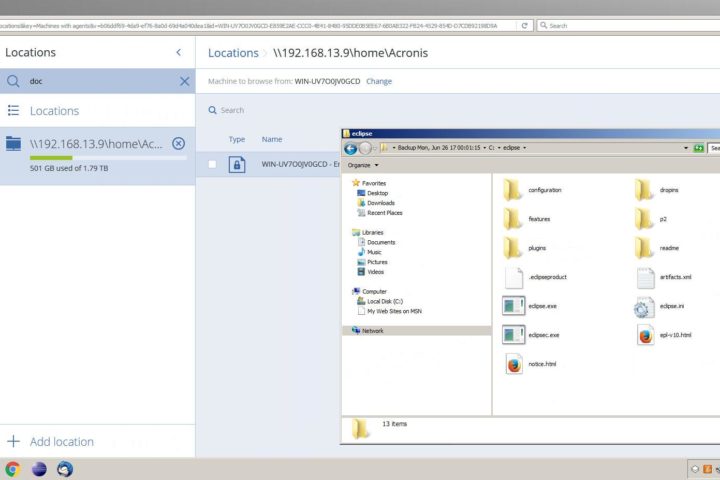
Task: Reload the page in the browser address bar
Action: [x=524, y=26]
